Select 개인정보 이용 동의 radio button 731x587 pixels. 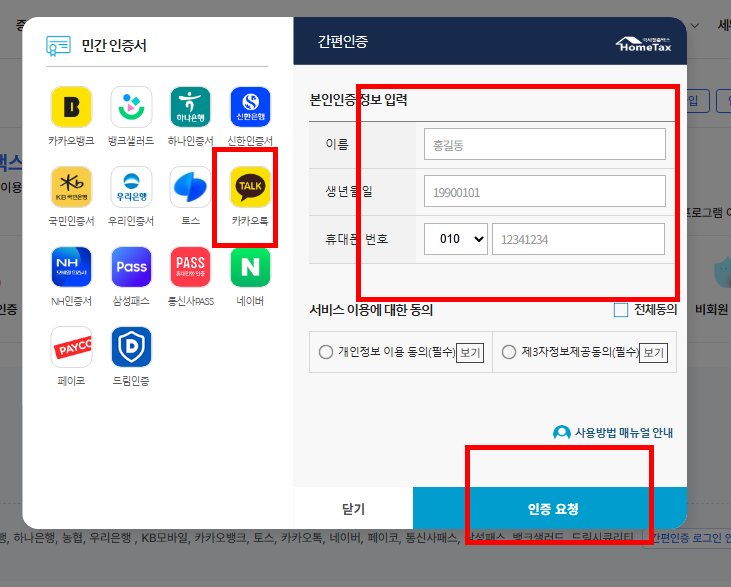pyautogui.click(x=326, y=352)
